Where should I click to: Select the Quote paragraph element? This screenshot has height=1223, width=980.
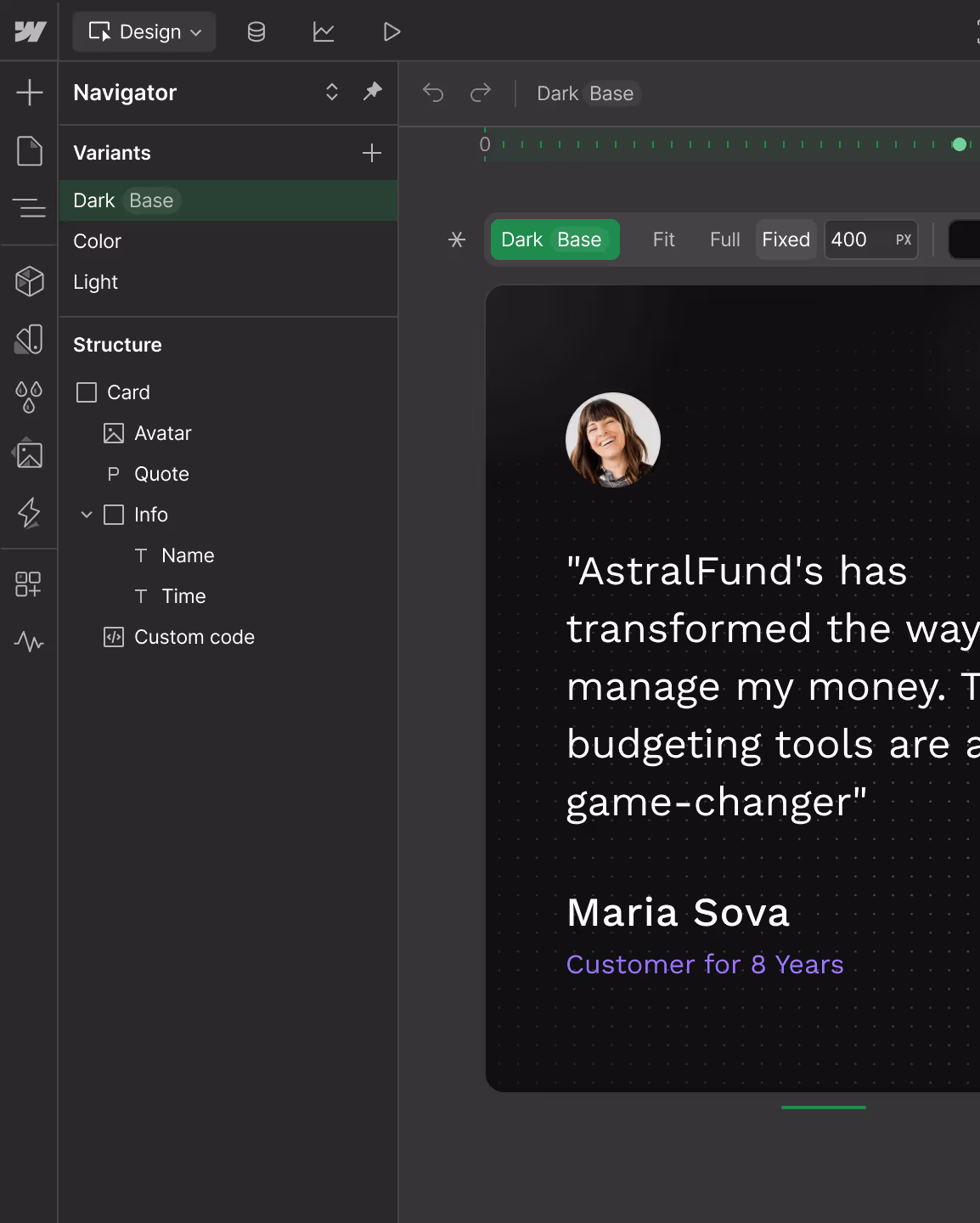coord(228,474)
